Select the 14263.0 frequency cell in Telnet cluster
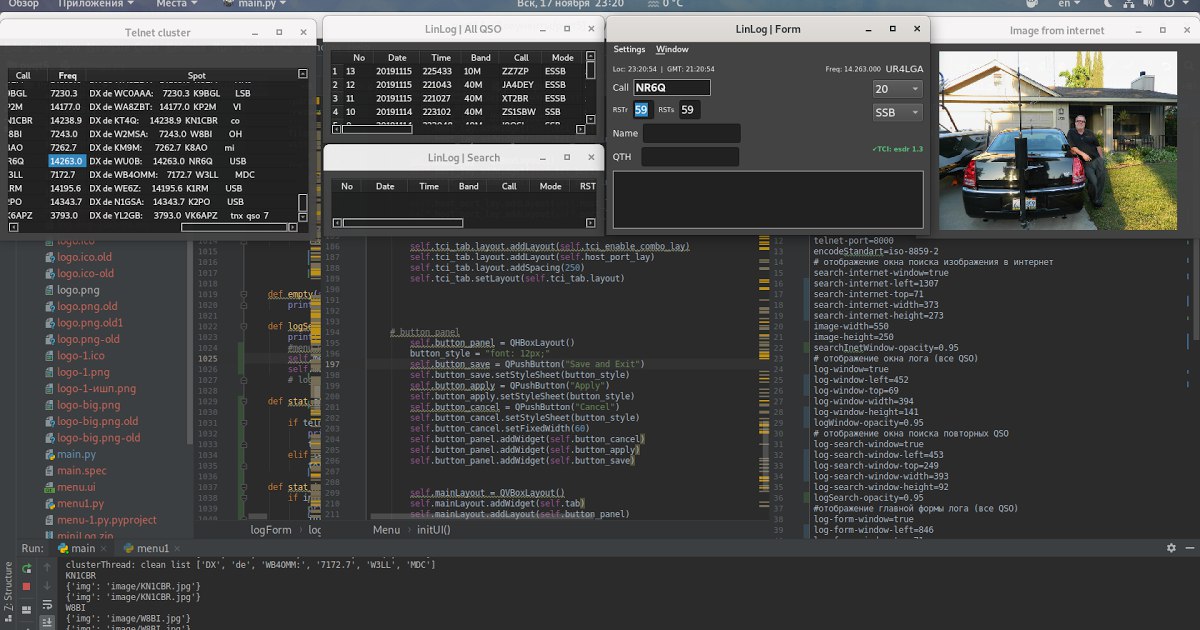This screenshot has height=630, width=1200. coord(68,160)
